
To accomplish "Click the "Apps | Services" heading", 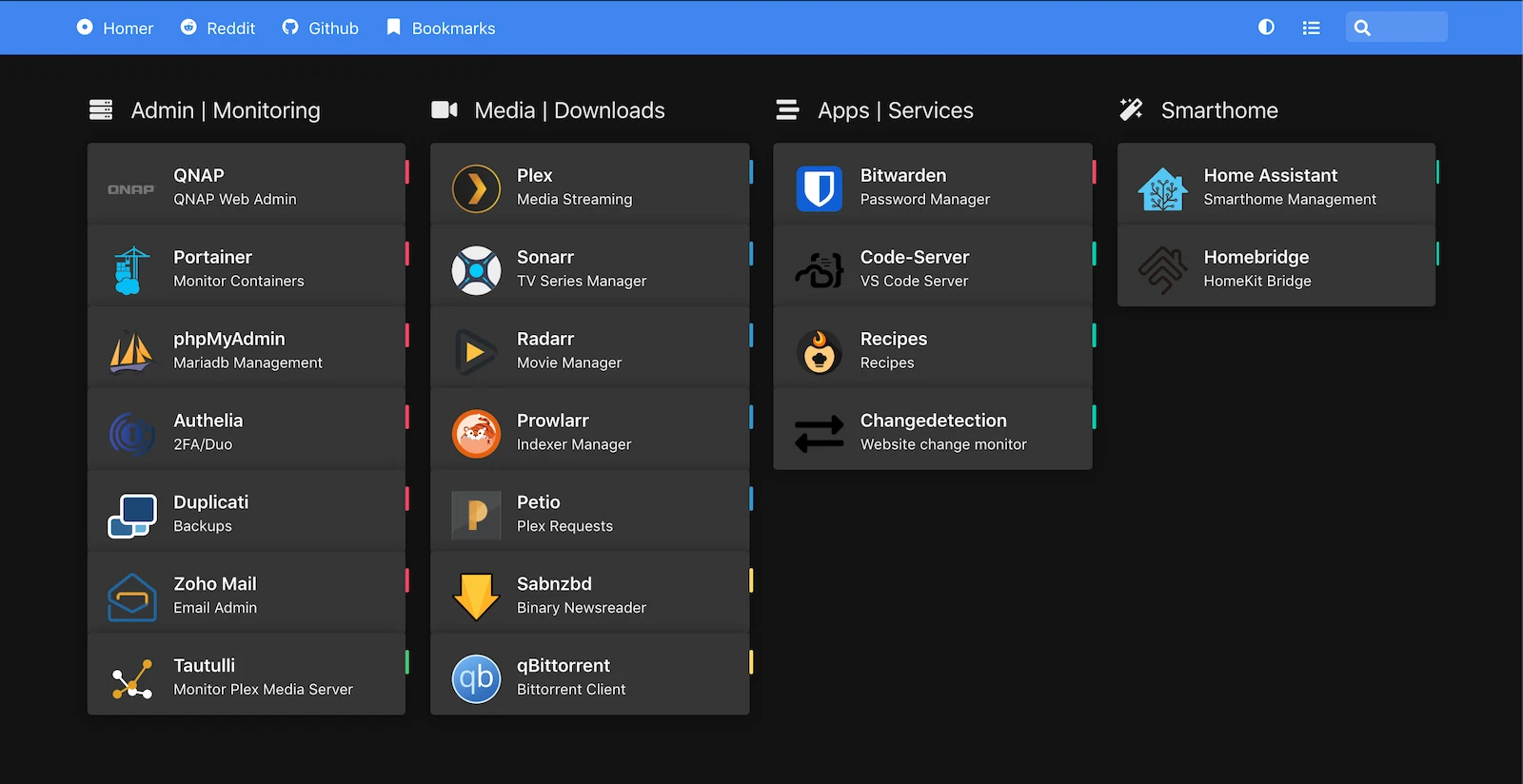I will tap(896, 110).
